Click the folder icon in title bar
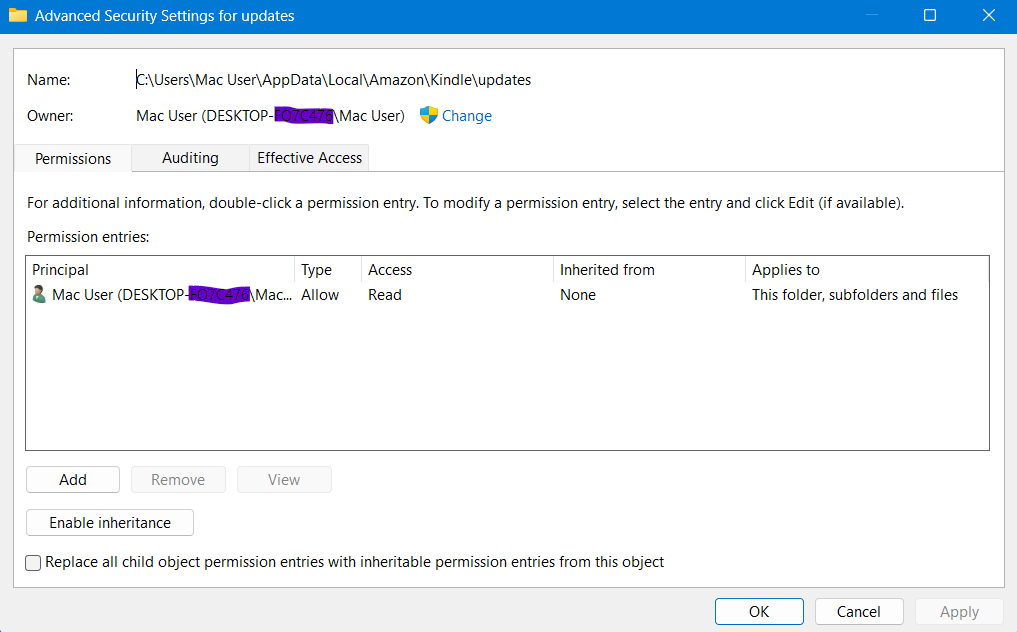 pos(17,16)
